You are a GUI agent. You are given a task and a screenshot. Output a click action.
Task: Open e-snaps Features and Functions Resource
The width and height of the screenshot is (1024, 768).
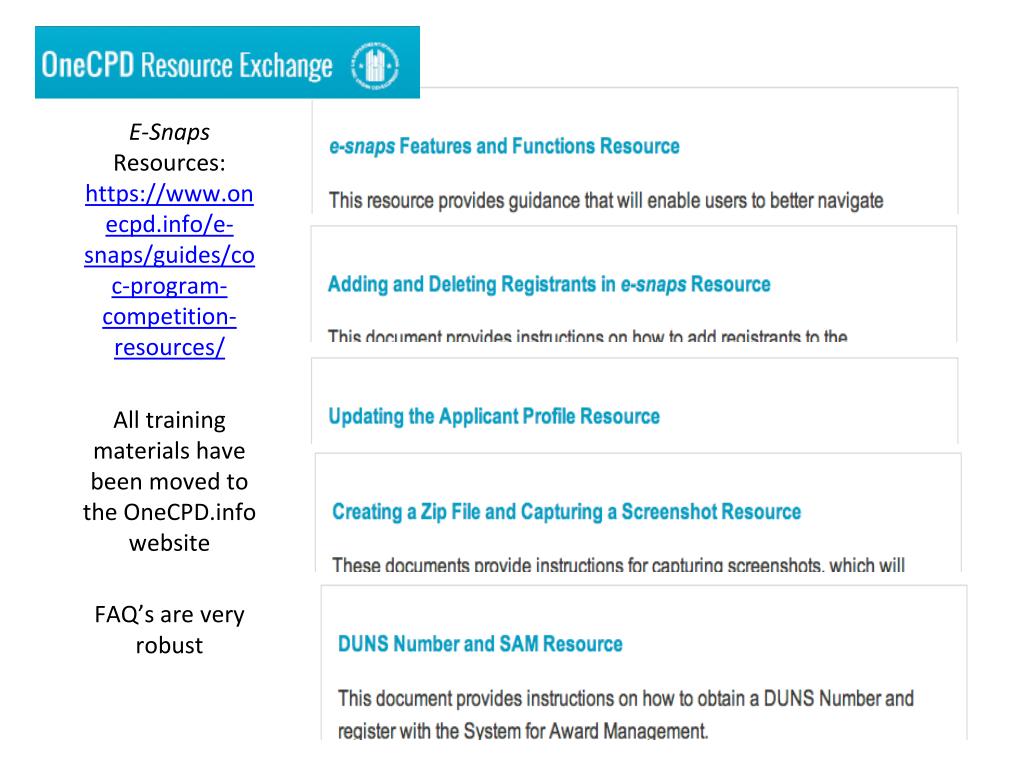(504, 146)
